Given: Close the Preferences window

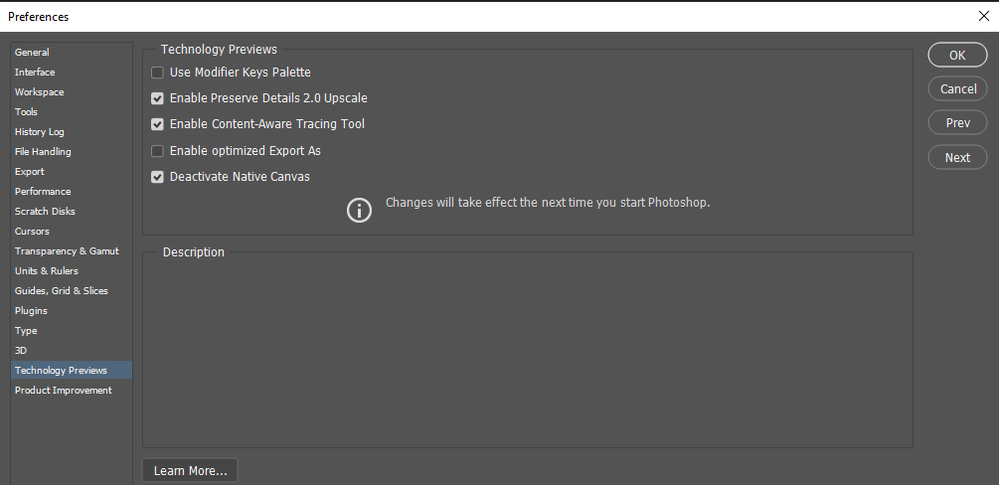Looking at the screenshot, I should (x=983, y=16).
